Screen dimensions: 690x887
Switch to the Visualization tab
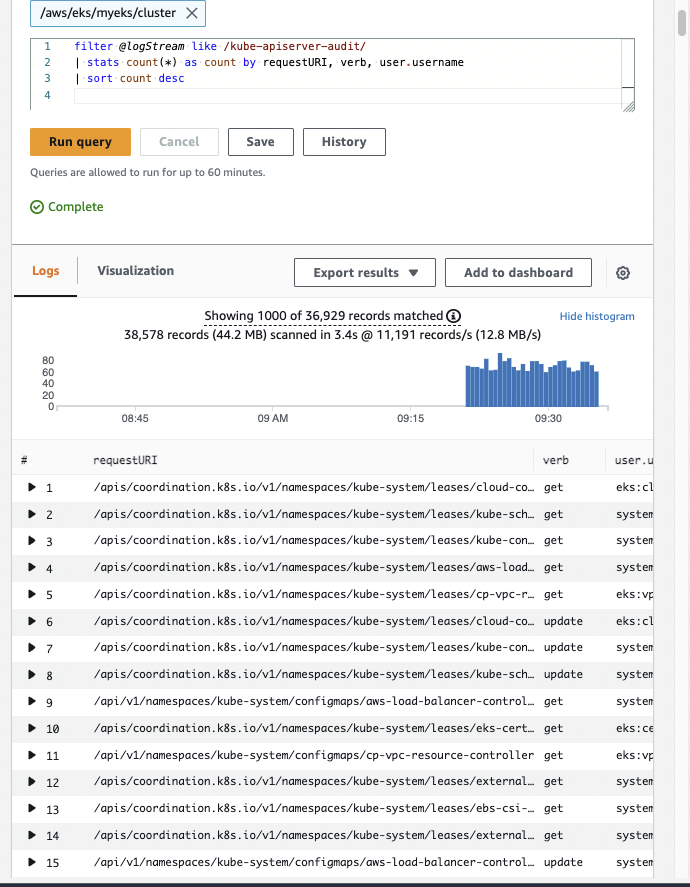click(136, 271)
